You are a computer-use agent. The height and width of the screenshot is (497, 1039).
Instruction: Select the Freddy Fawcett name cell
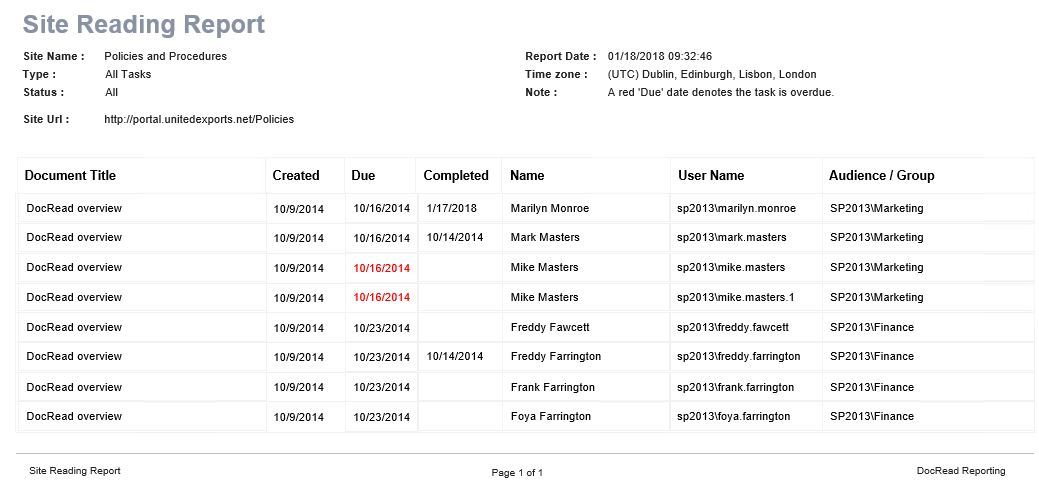click(549, 327)
